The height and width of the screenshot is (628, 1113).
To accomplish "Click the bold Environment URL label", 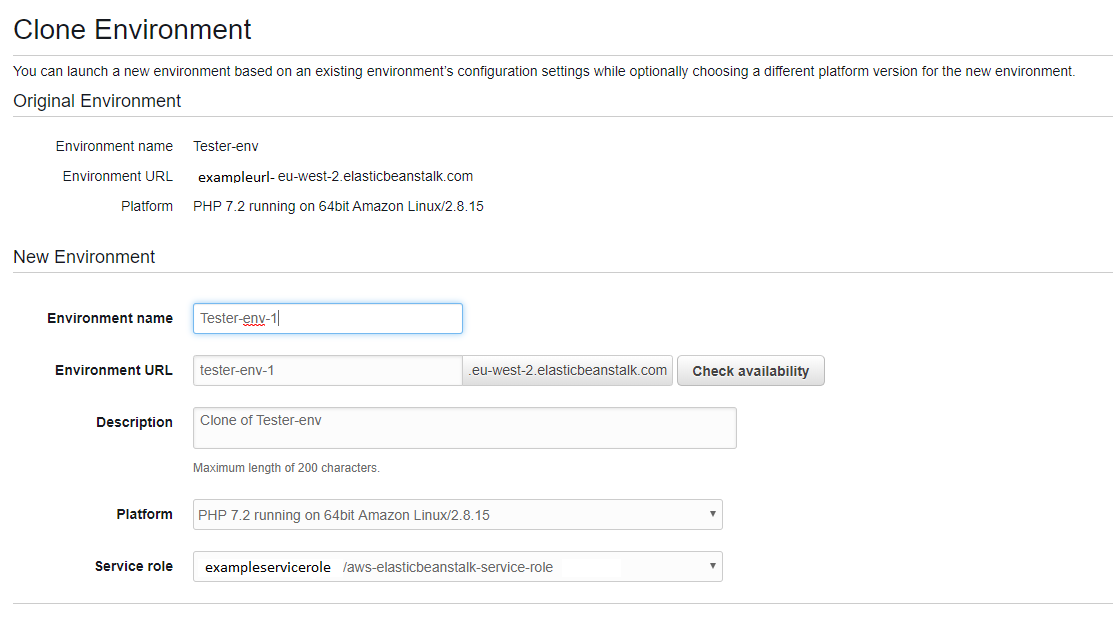I will [114, 370].
